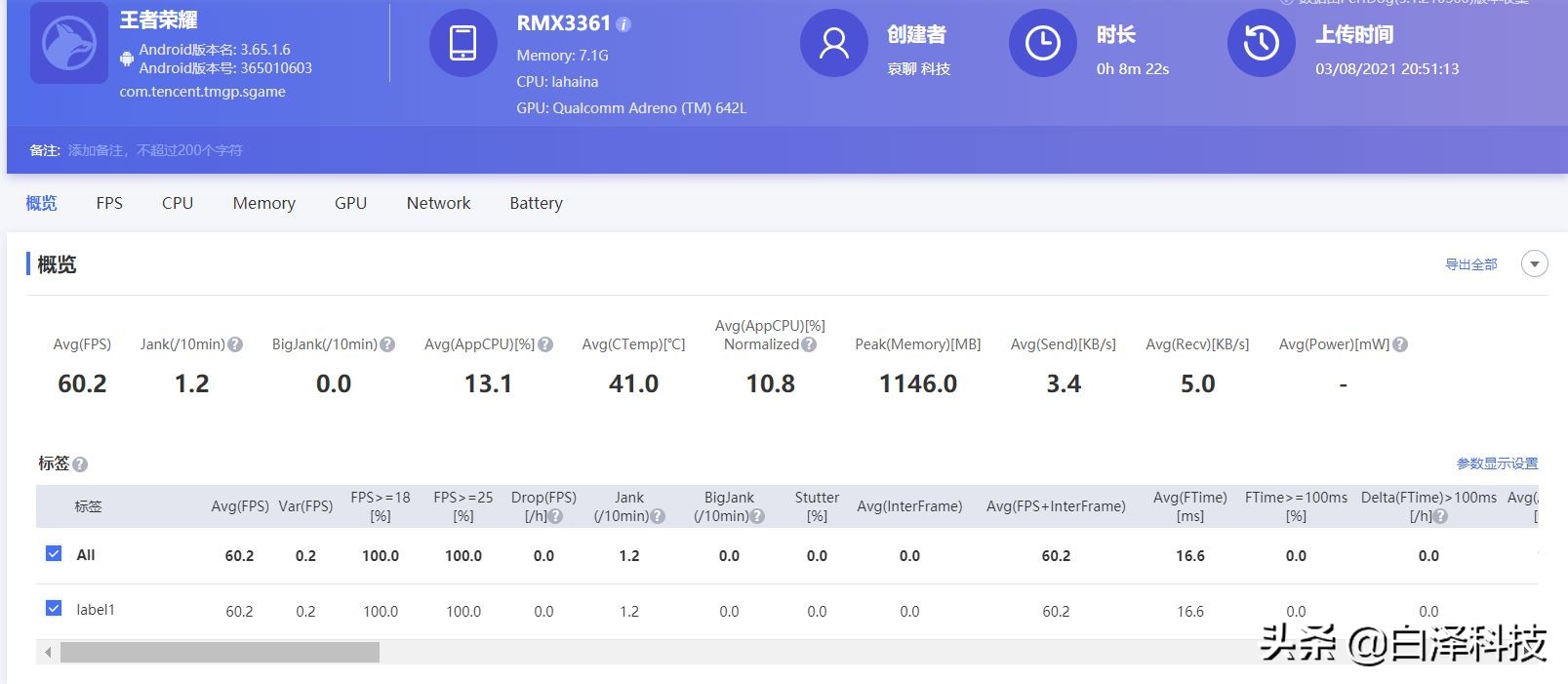Open help icon in Drop(FPS) table header
The height and width of the screenshot is (684, 1568).
pos(556,516)
